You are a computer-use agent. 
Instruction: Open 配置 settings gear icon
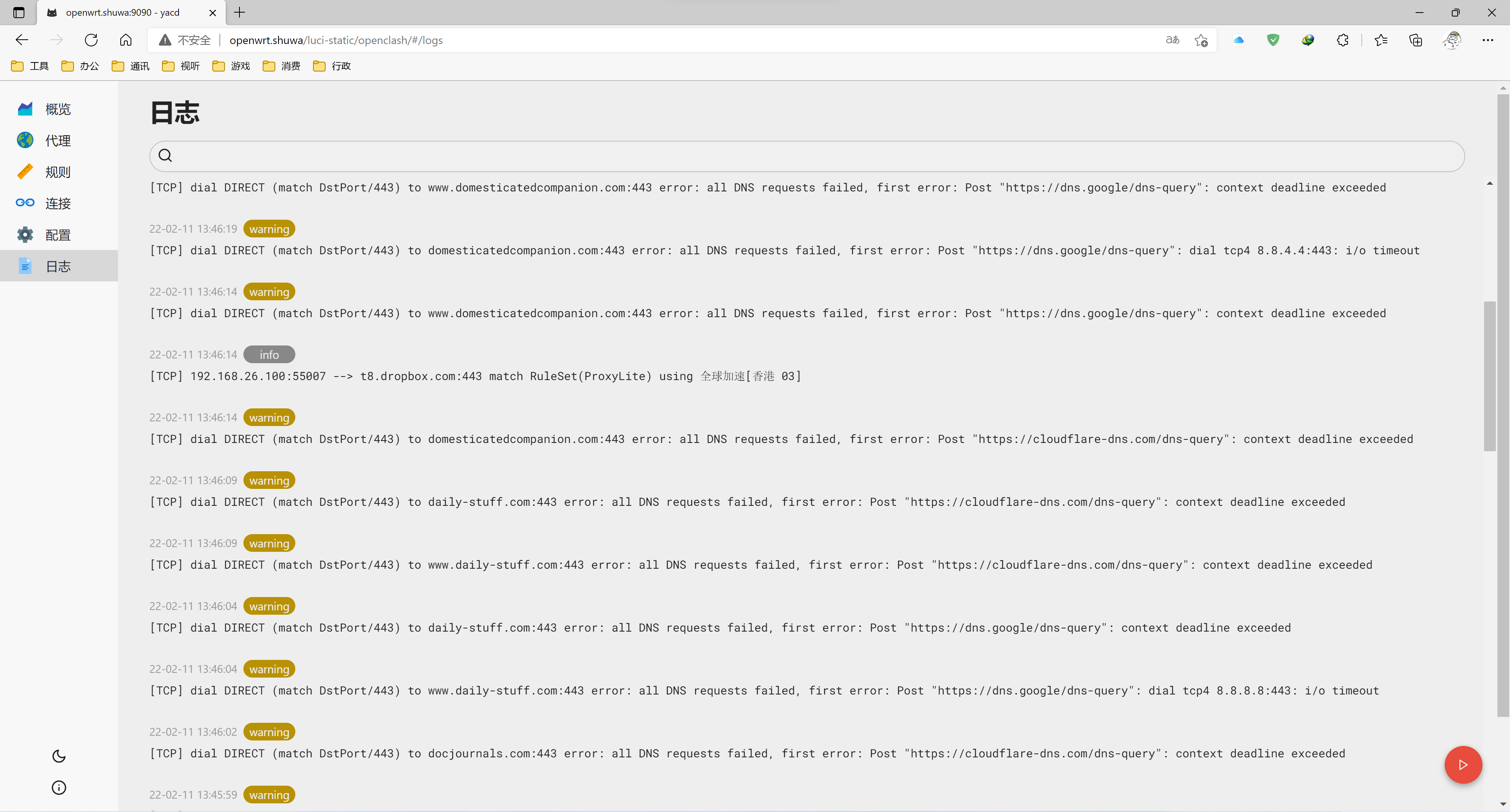[25, 234]
